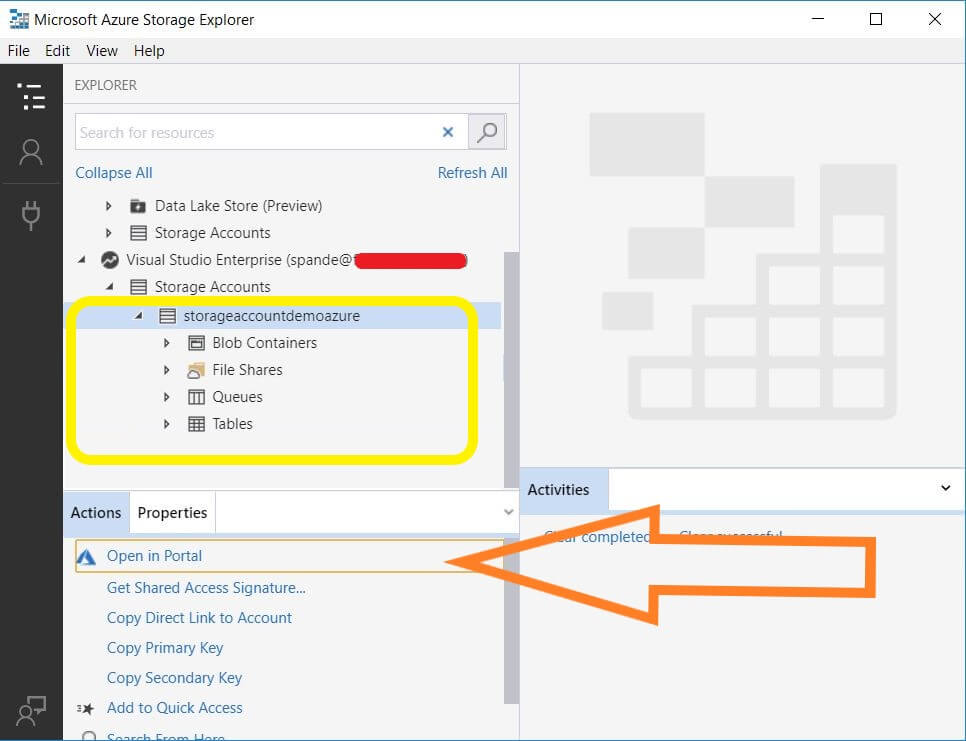Screen dimensions: 966x741
Task: Collapse the Actions/Properties panel chevron
Action: [508, 512]
